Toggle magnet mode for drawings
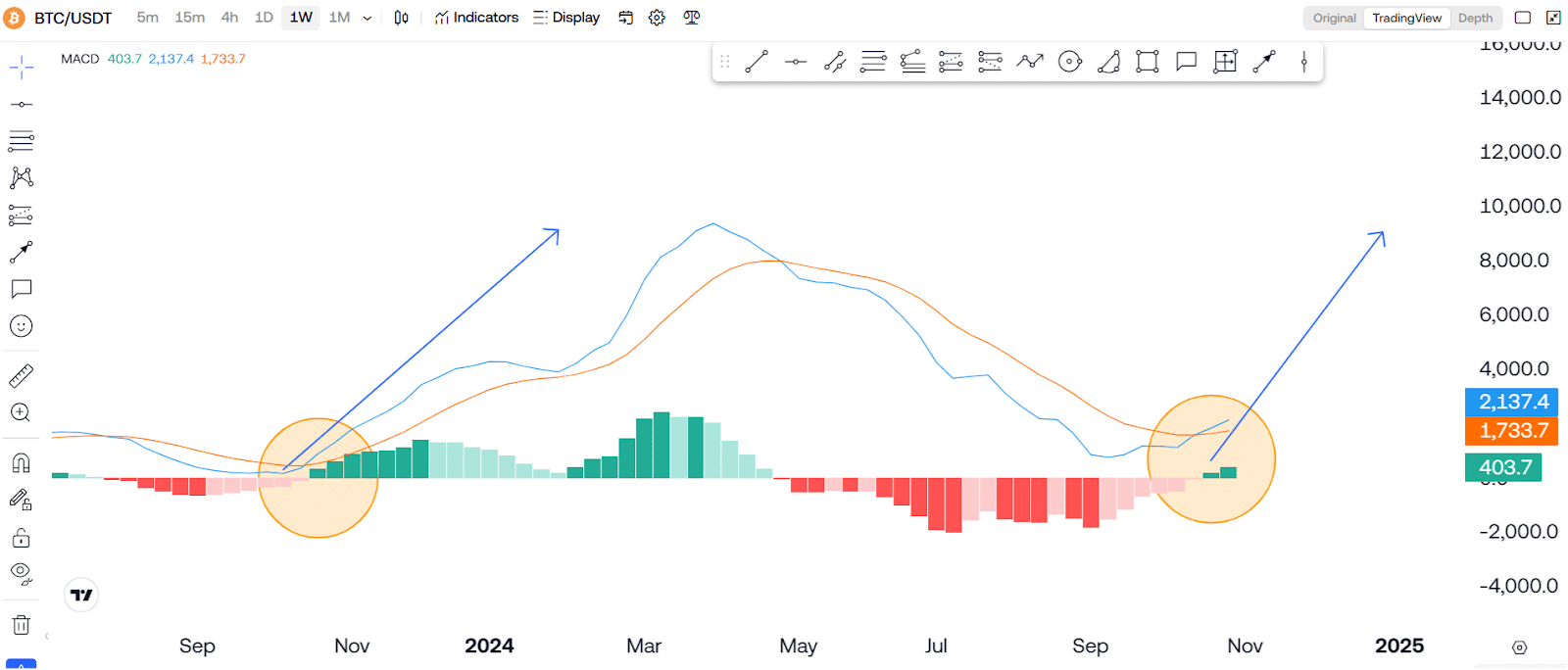 [x=22, y=463]
